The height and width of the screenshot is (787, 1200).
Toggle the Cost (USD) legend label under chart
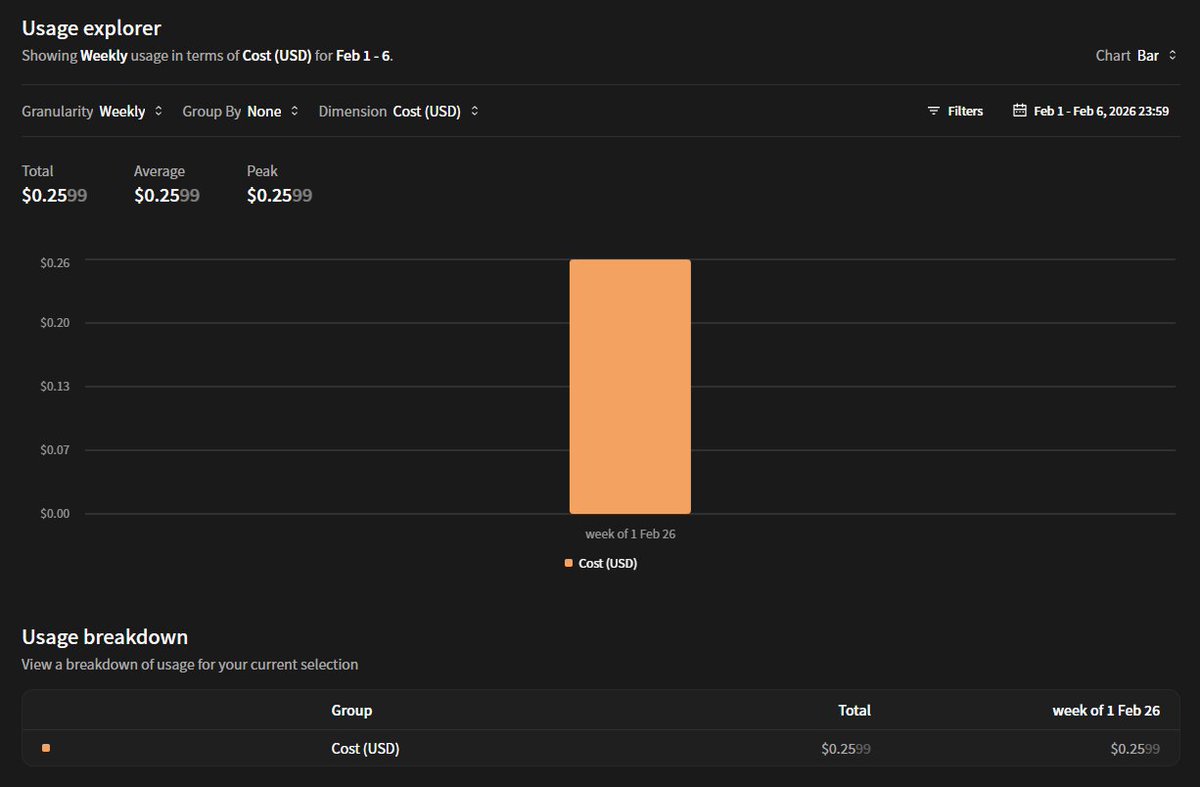[607, 563]
